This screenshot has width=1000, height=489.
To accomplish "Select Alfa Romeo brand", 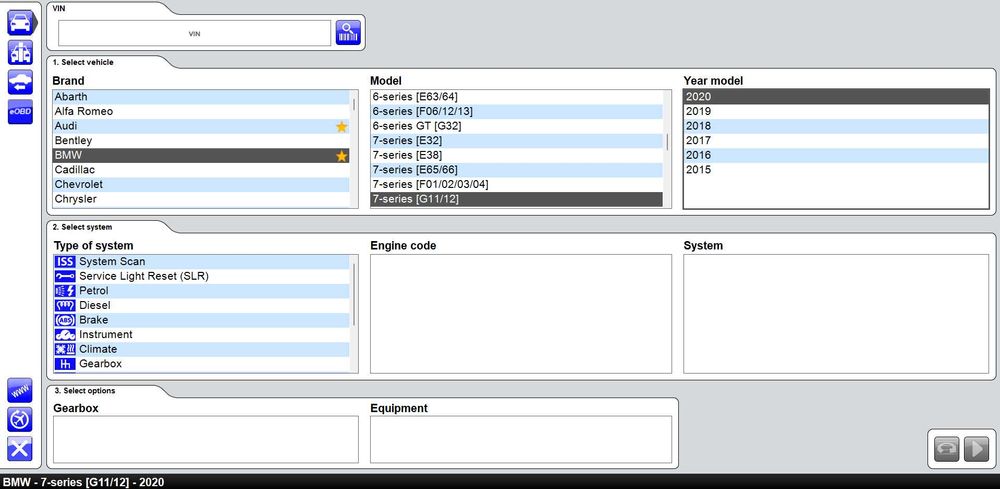I will [201, 112].
